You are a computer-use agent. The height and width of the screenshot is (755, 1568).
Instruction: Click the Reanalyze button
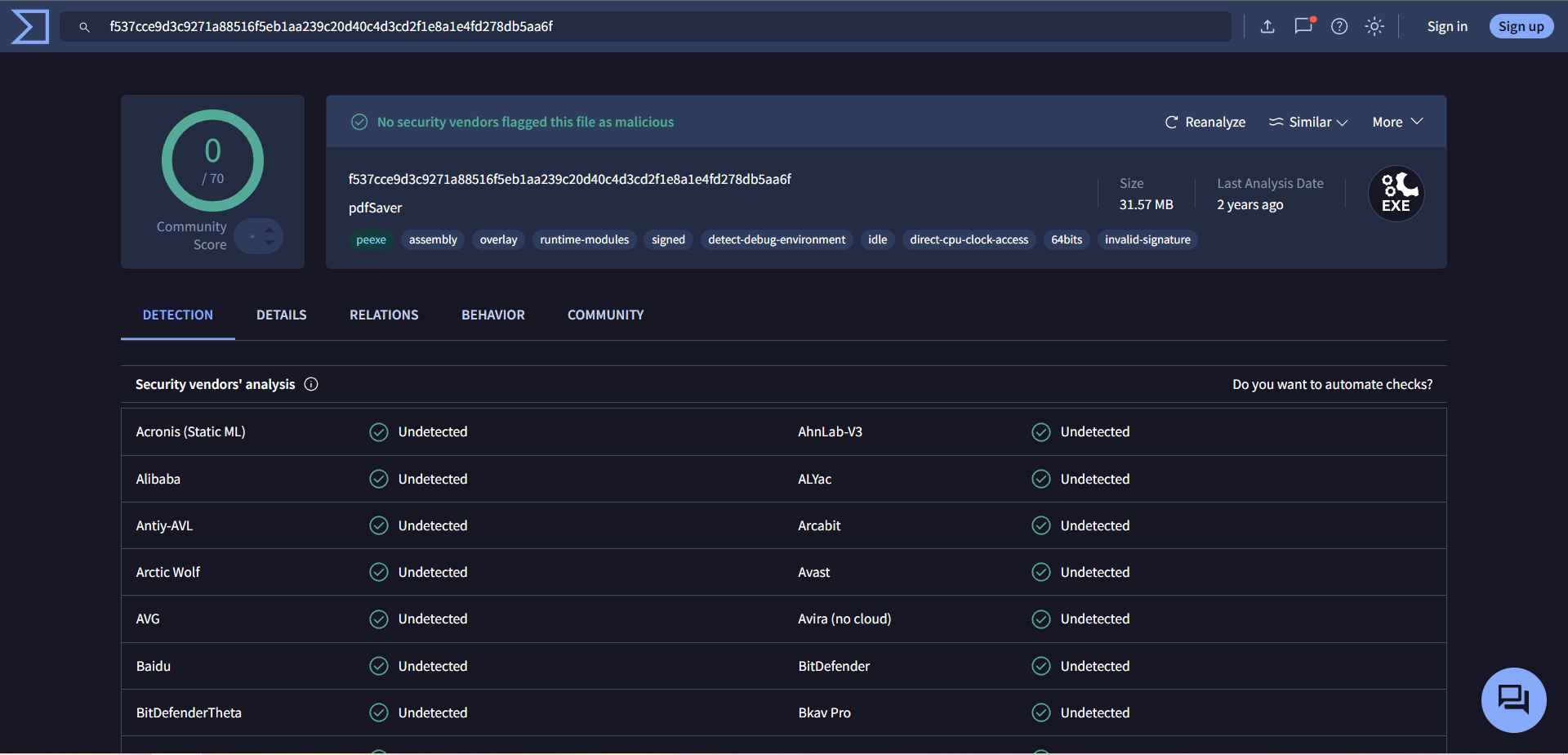1205,122
